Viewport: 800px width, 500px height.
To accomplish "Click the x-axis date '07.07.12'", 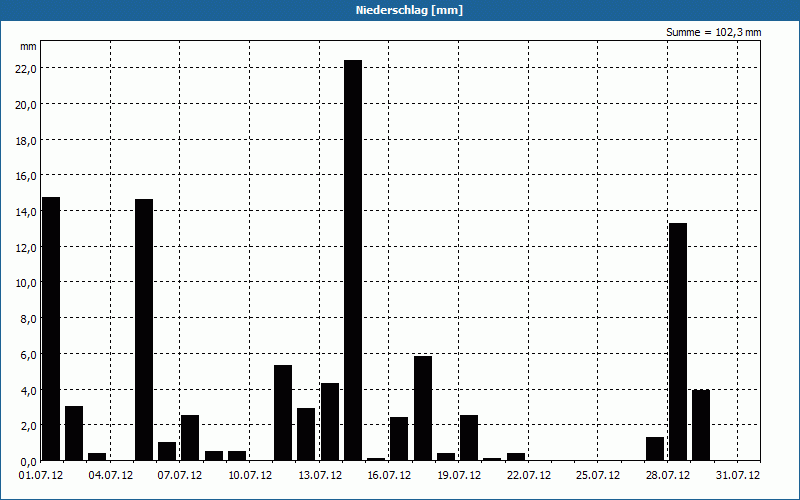I will 180,476.
